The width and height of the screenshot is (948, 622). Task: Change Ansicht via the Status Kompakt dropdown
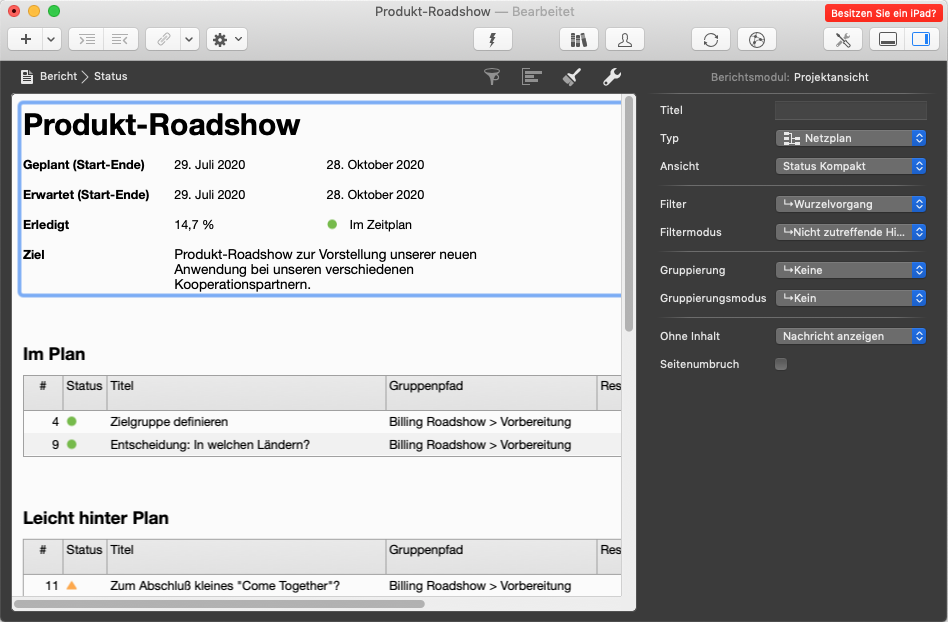click(x=850, y=166)
